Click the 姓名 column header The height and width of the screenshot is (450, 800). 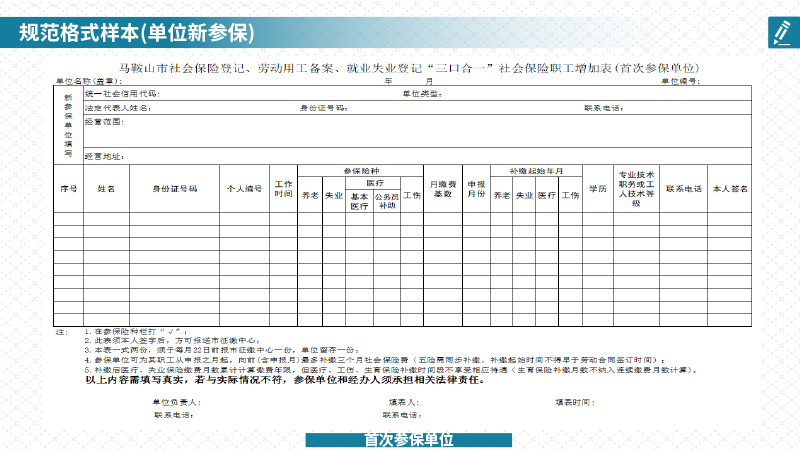click(106, 188)
